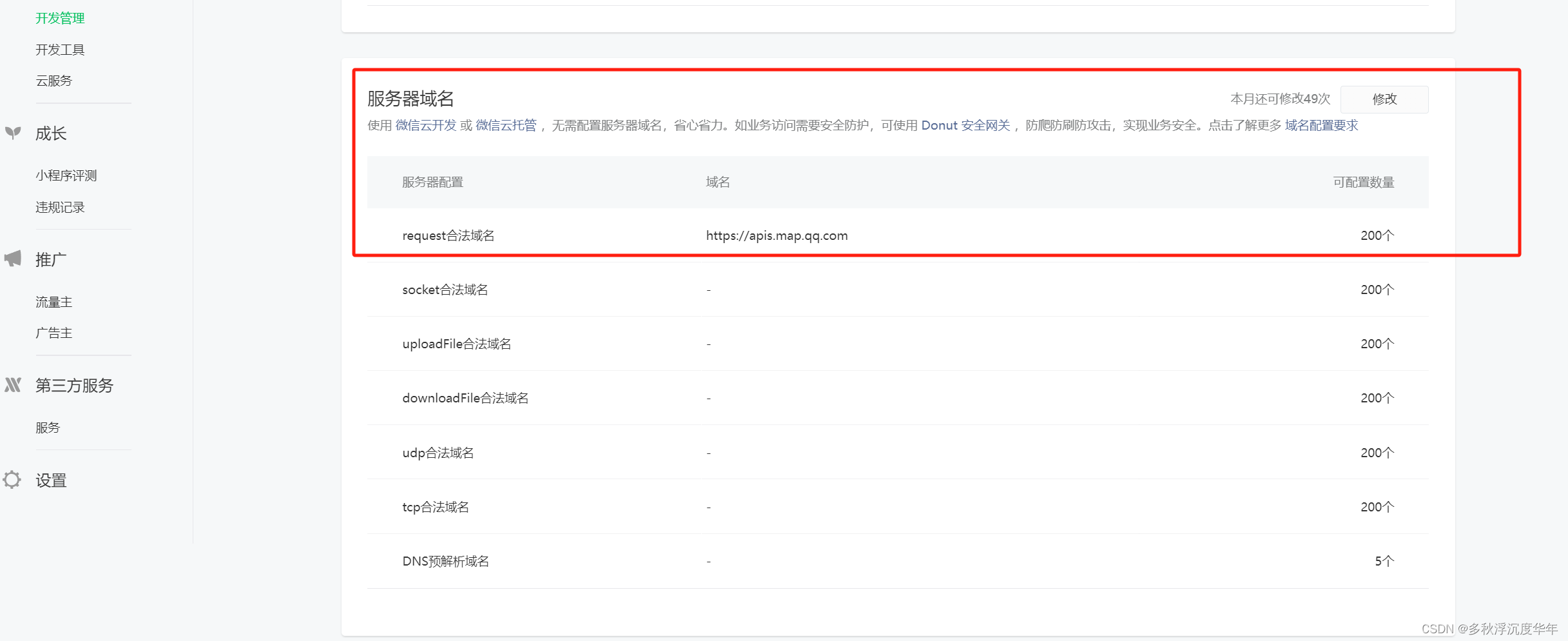The width and height of the screenshot is (1568, 641).
Task: Click the 服务器域名 section title
Action: pyautogui.click(x=411, y=99)
